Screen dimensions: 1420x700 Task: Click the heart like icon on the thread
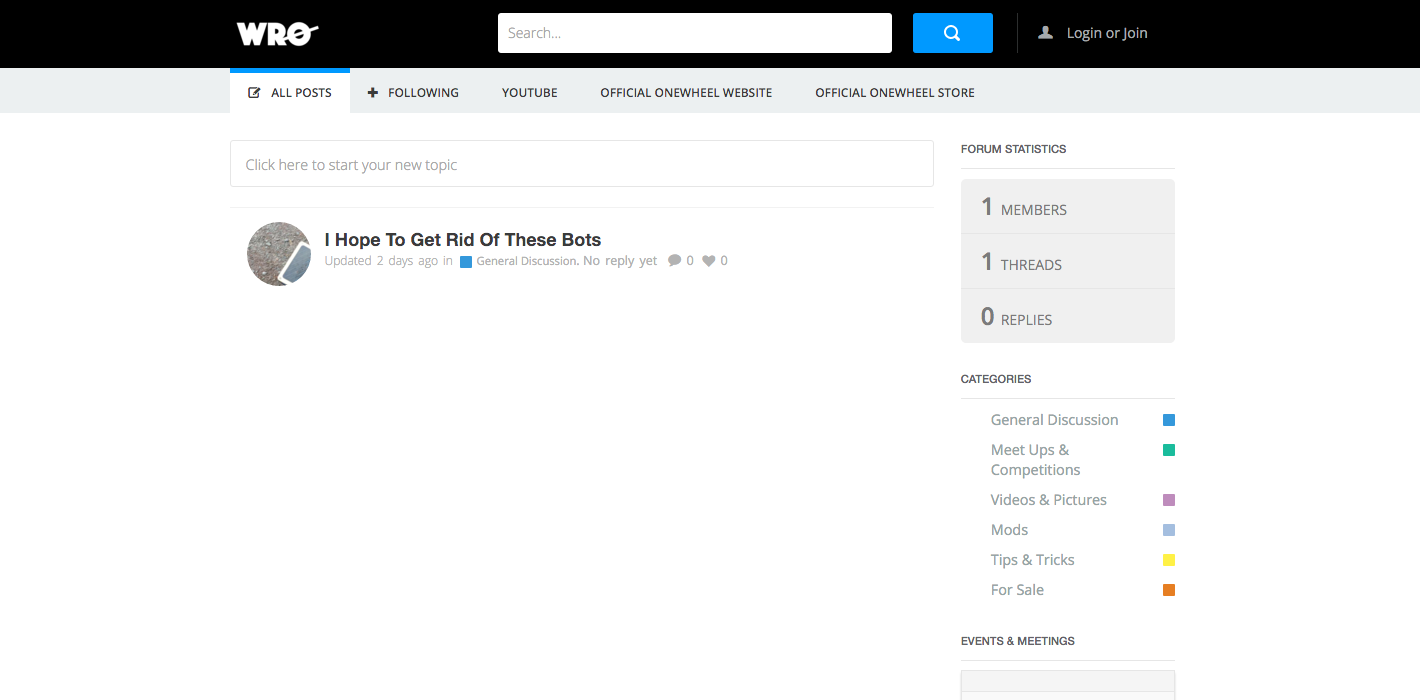(x=708, y=260)
